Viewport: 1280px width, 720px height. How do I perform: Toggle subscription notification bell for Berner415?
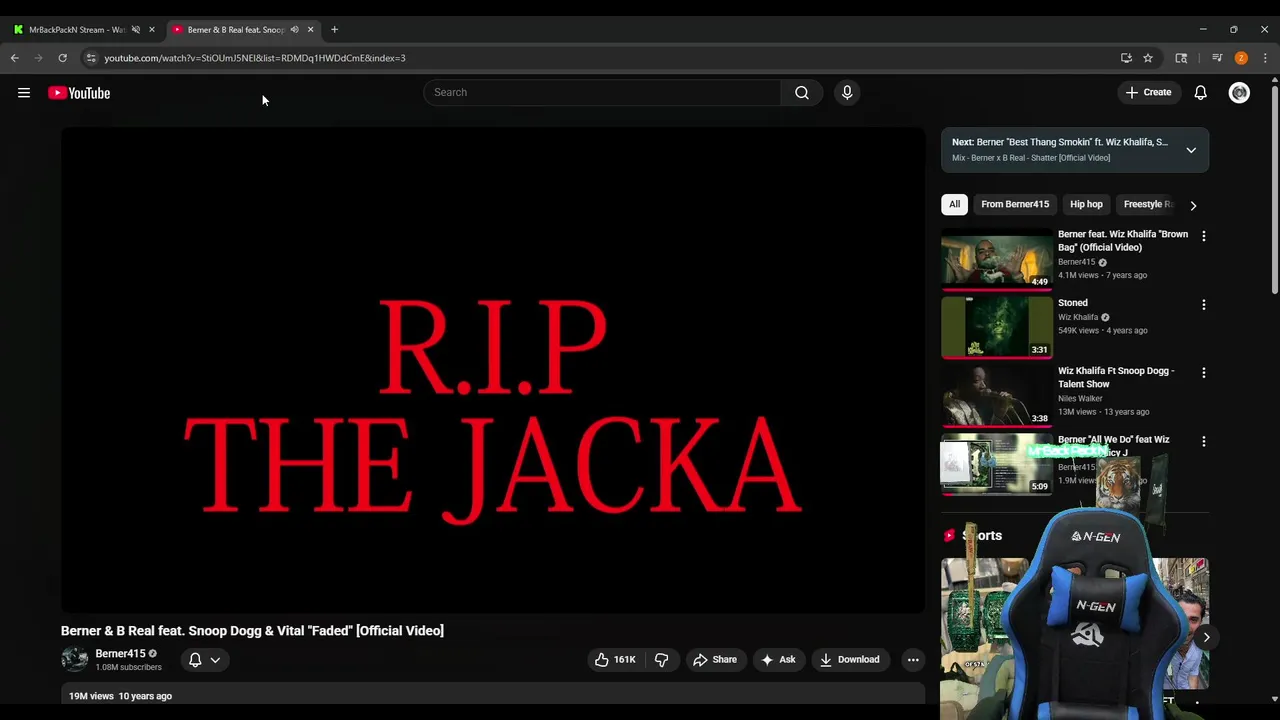pos(195,660)
